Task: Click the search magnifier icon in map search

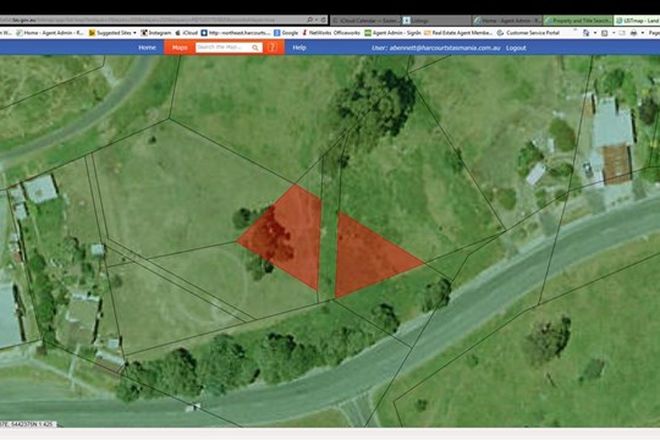Action: pos(256,47)
